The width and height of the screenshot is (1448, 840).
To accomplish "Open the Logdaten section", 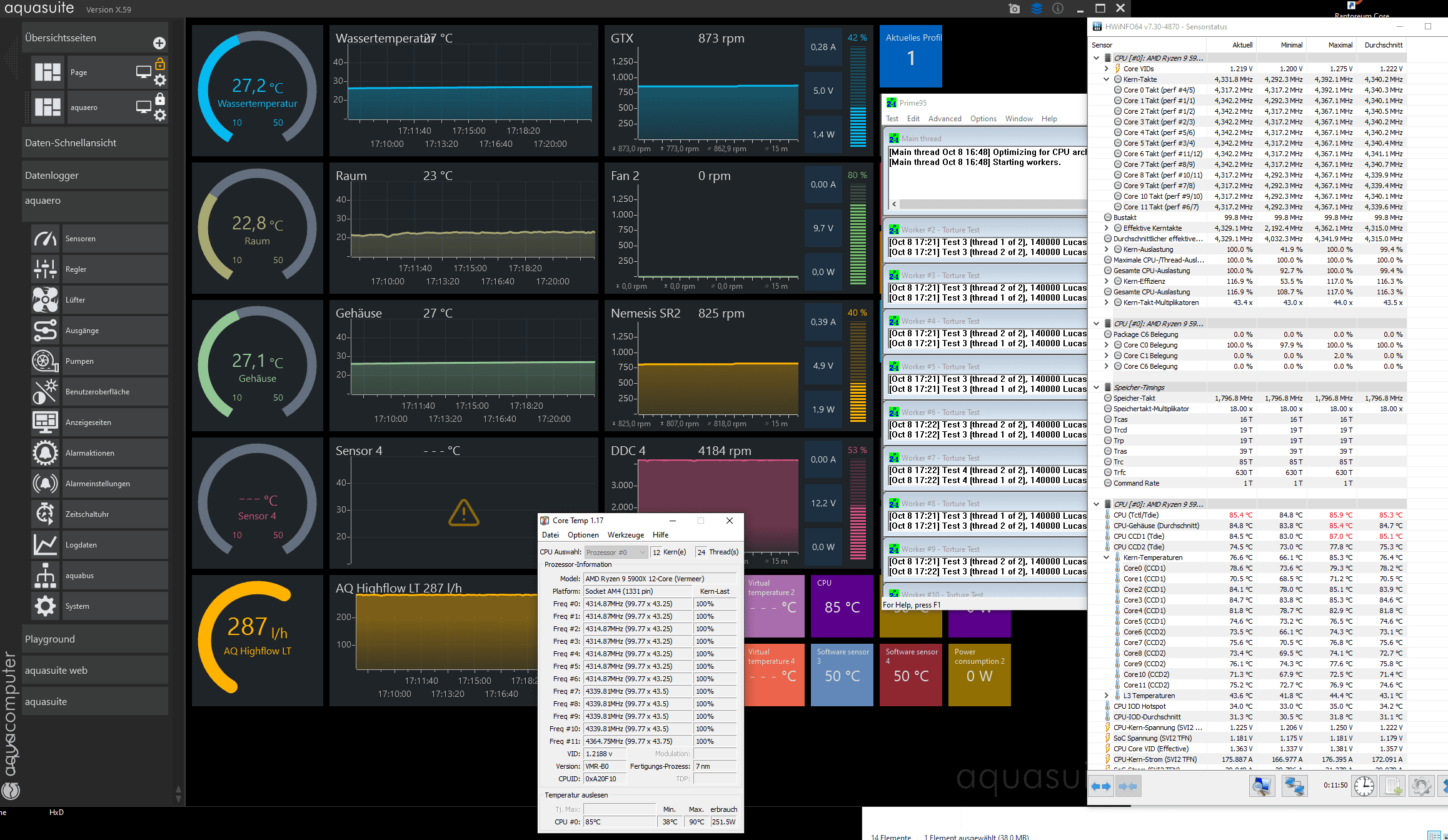I will tap(99, 545).
